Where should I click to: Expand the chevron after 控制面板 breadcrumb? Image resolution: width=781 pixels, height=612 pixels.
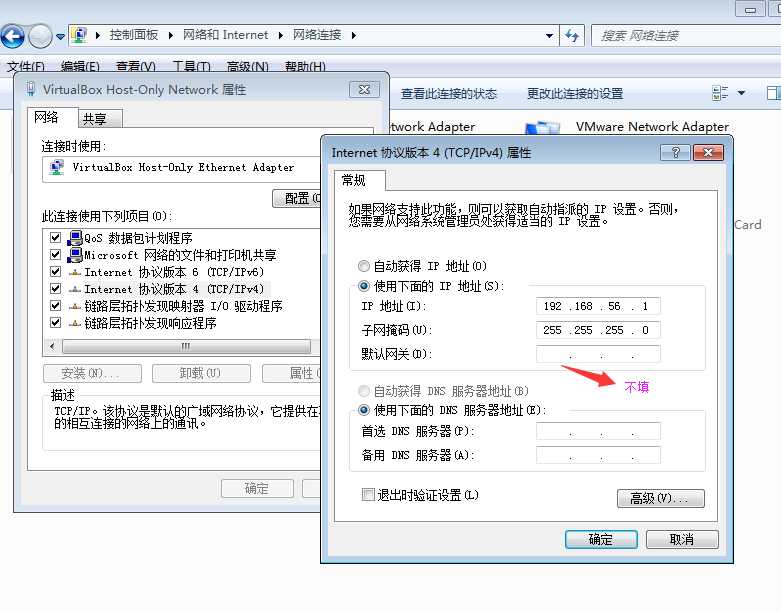[171, 35]
